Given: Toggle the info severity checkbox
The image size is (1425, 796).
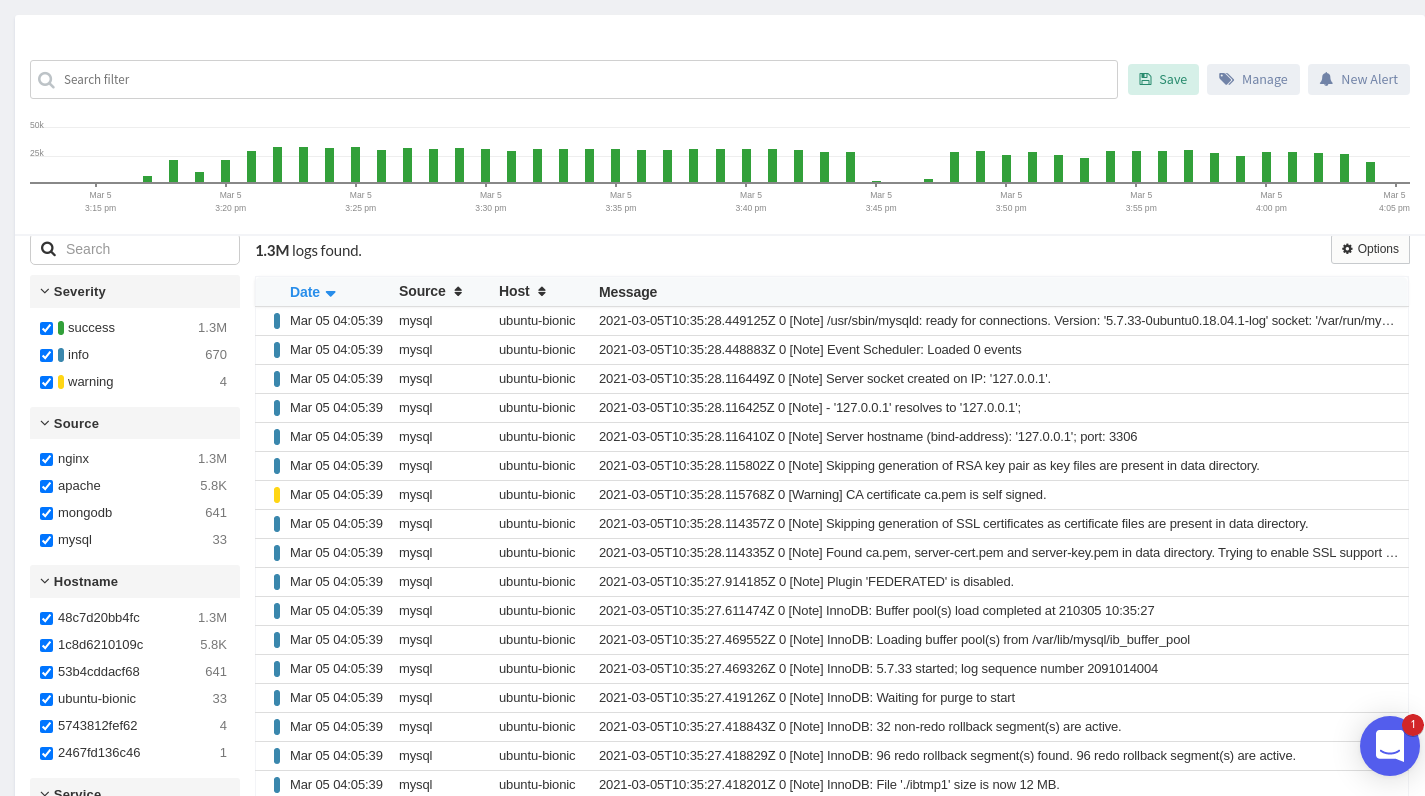Looking at the screenshot, I should (46, 355).
